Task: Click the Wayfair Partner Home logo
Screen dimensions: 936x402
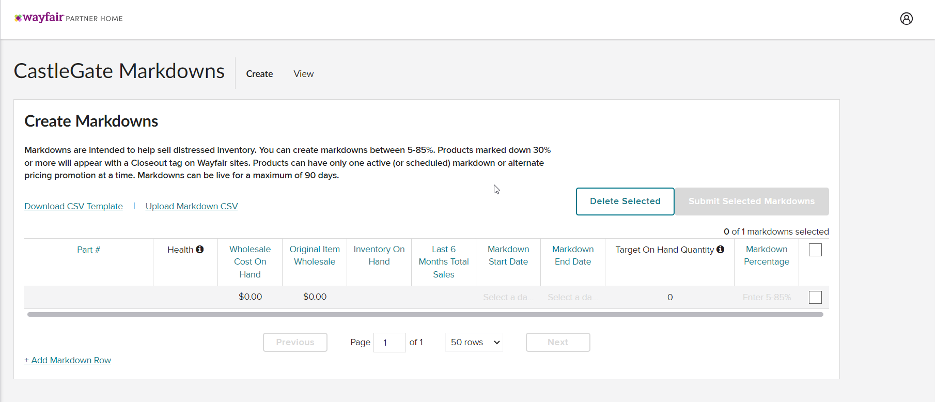Action: pyautogui.click(x=68, y=18)
